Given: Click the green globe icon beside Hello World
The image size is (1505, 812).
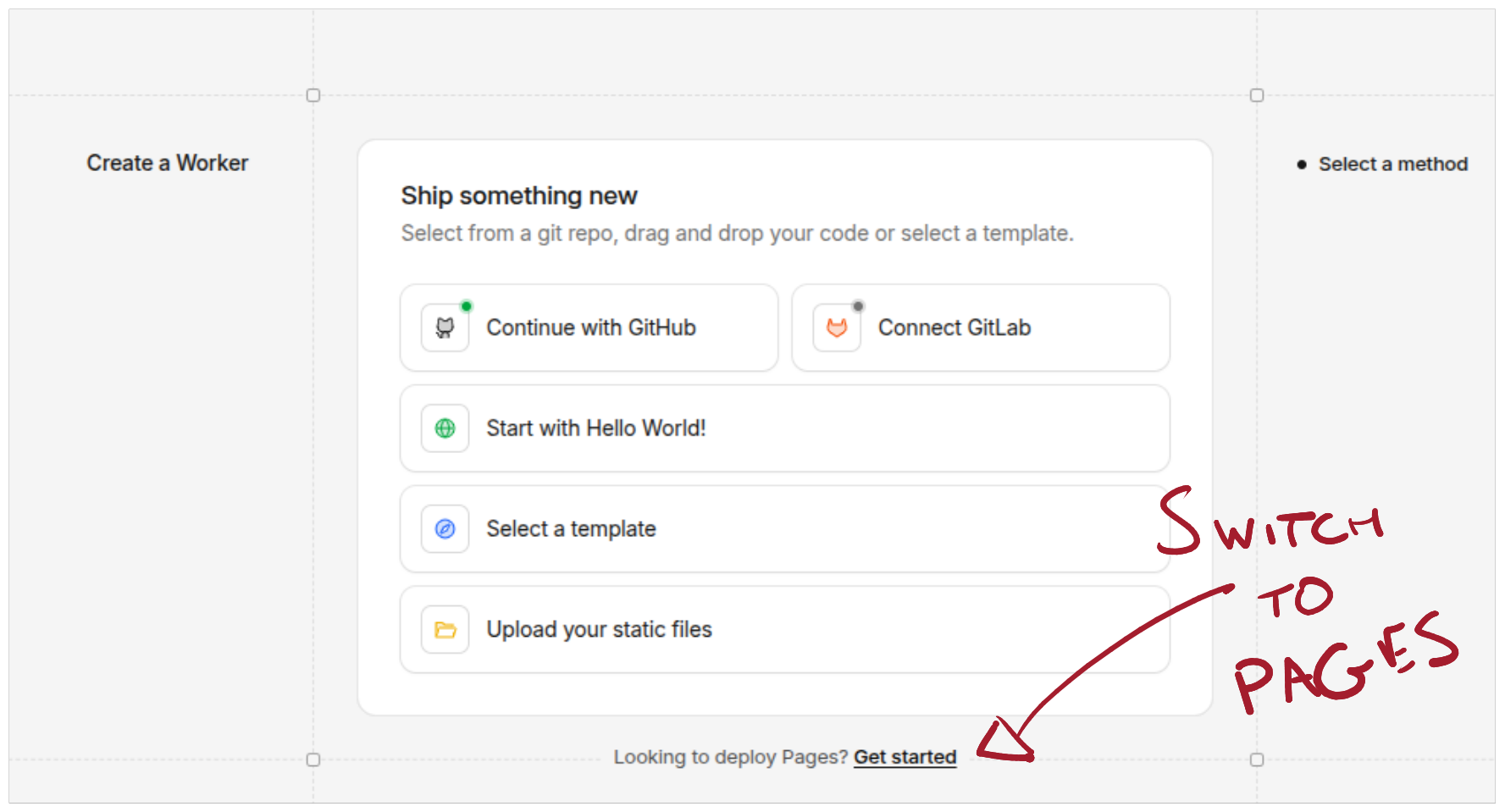Looking at the screenshot, I should click(444, 428).
